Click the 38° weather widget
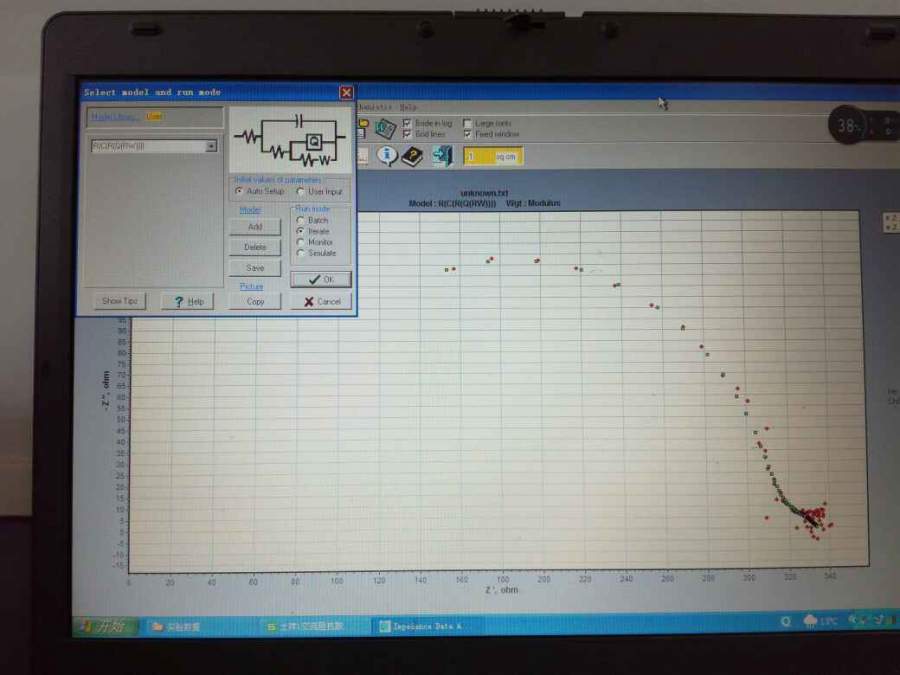 point(849,125)
